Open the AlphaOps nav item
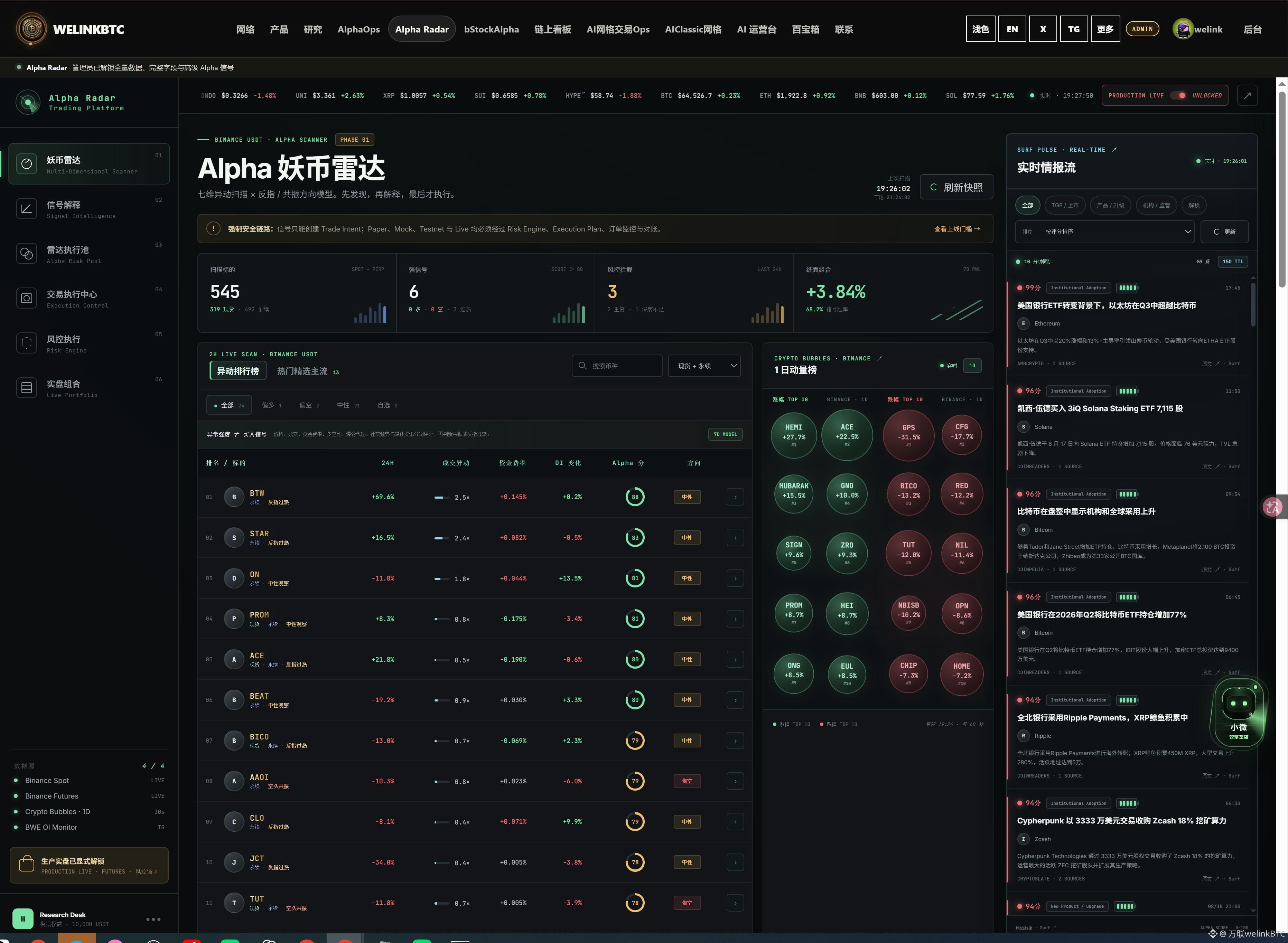The image size is (1288, 943). tap(358, 29)
